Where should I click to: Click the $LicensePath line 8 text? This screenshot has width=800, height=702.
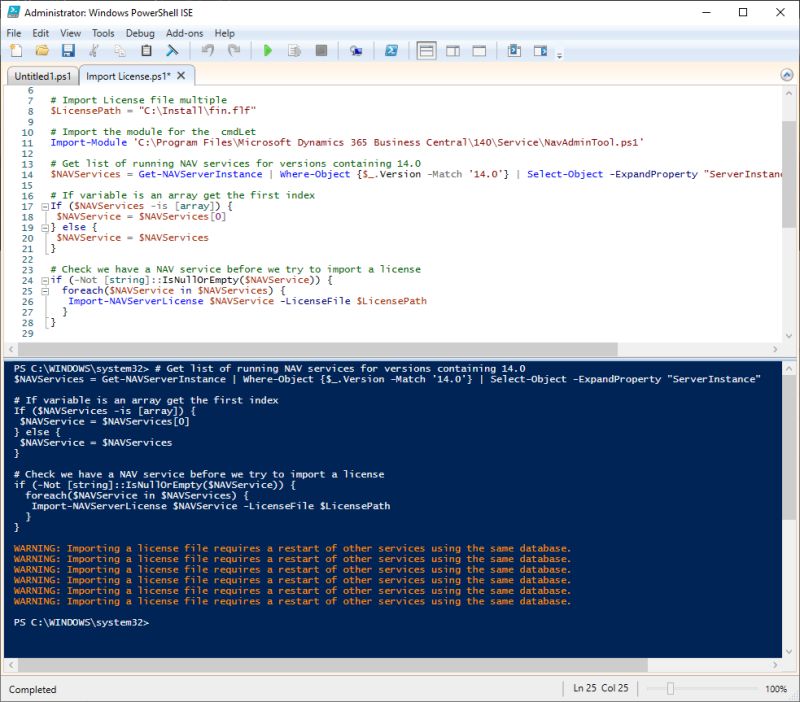click(x=153, y=111)
